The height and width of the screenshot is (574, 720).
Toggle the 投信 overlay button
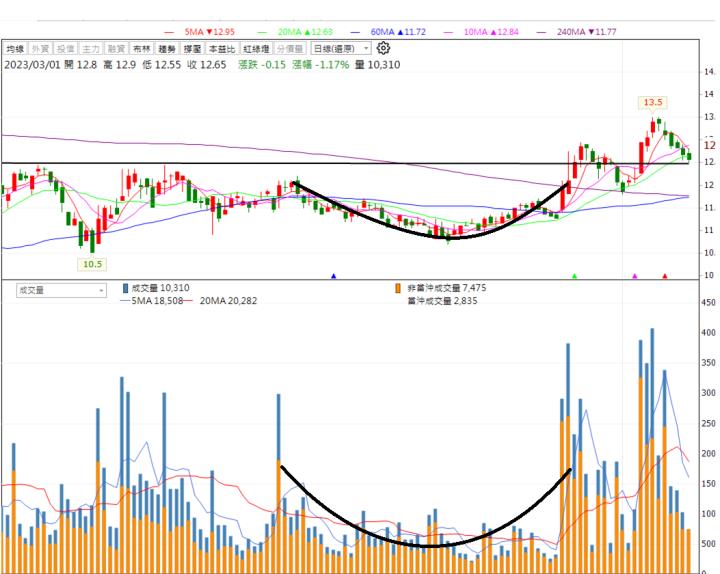click(66, 48)
